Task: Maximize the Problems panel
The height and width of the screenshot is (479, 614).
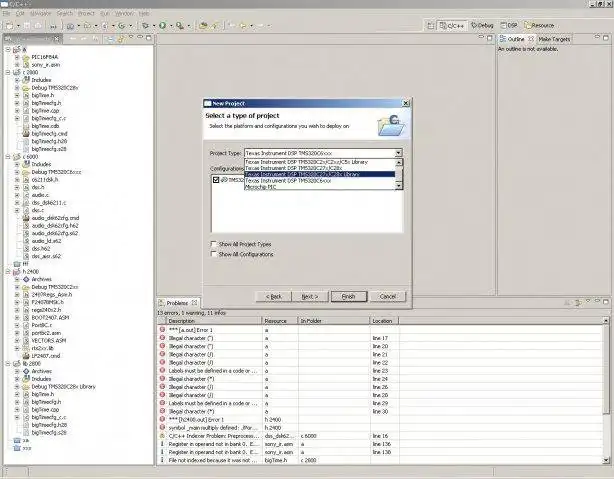Action: 606,302
